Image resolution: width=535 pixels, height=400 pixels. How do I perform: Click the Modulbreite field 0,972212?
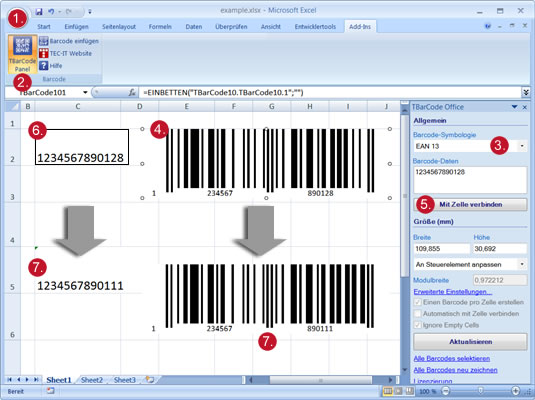point(500,280)
